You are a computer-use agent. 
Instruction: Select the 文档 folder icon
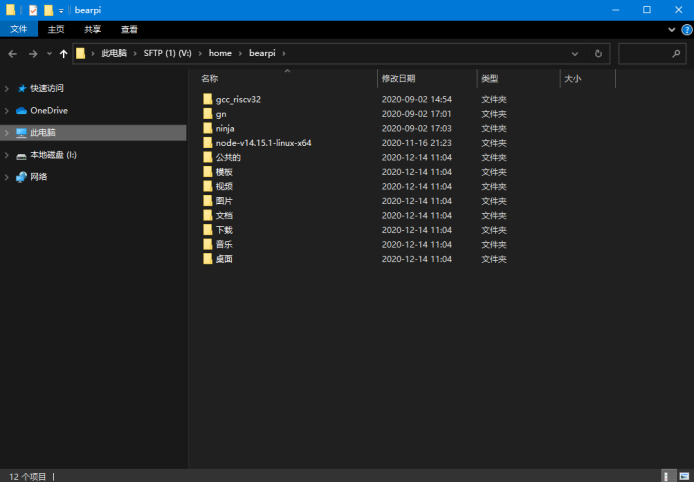(207, 215)
